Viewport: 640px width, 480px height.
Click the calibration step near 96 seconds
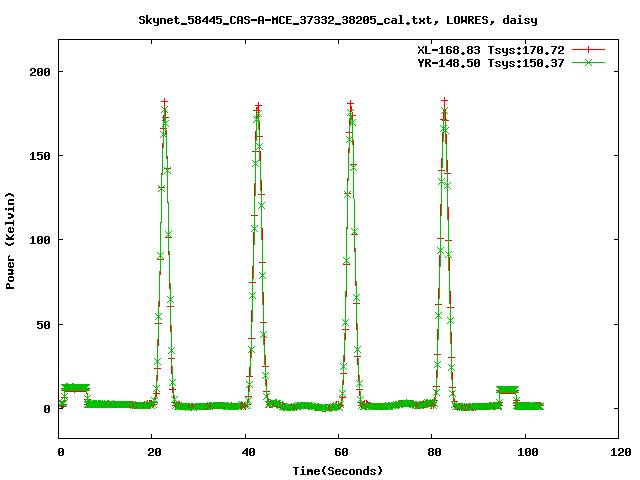click(x=507, y=390)
